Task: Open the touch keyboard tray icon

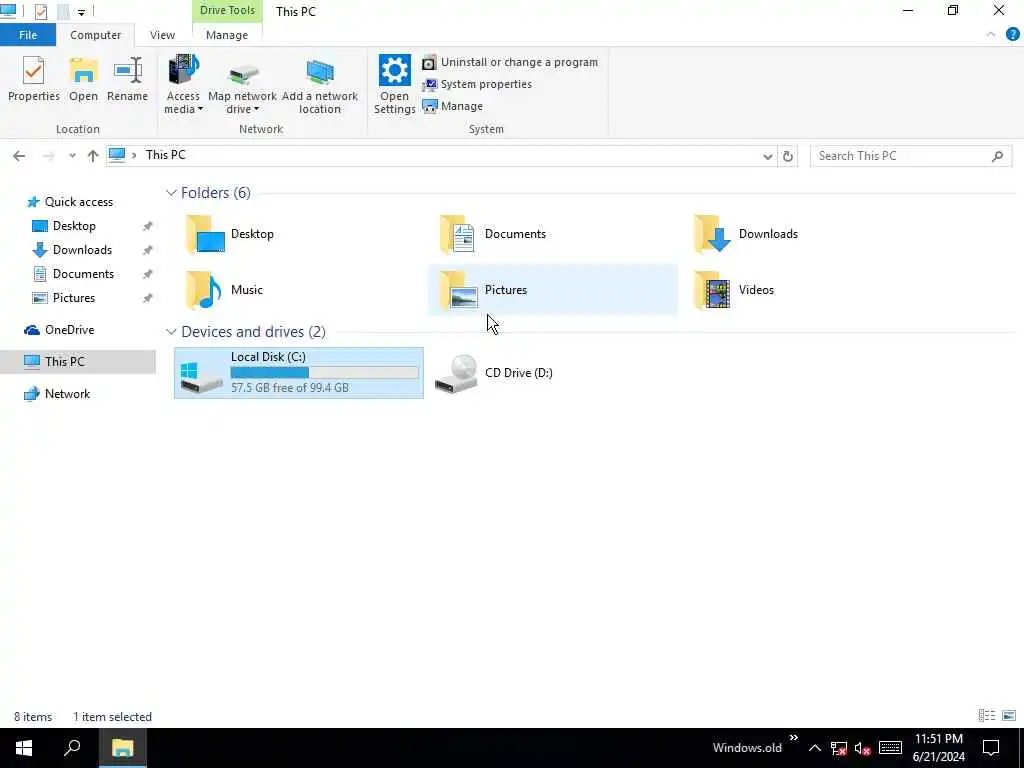Action: pyautogui.click(x=890, y=748)
